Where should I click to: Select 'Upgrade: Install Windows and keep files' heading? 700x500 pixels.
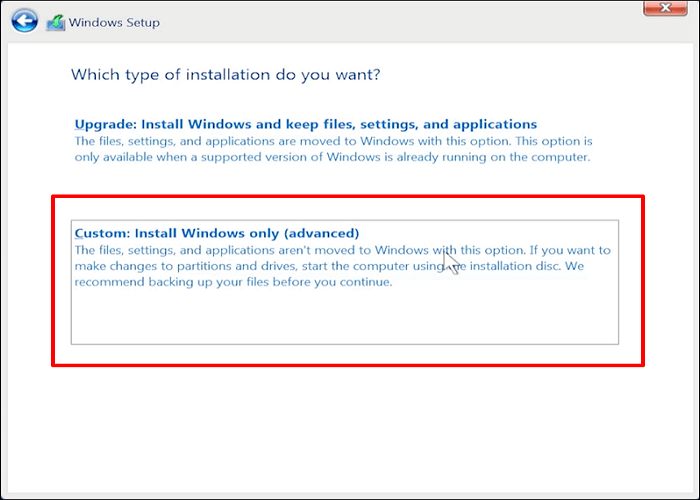tap(305, 124)
